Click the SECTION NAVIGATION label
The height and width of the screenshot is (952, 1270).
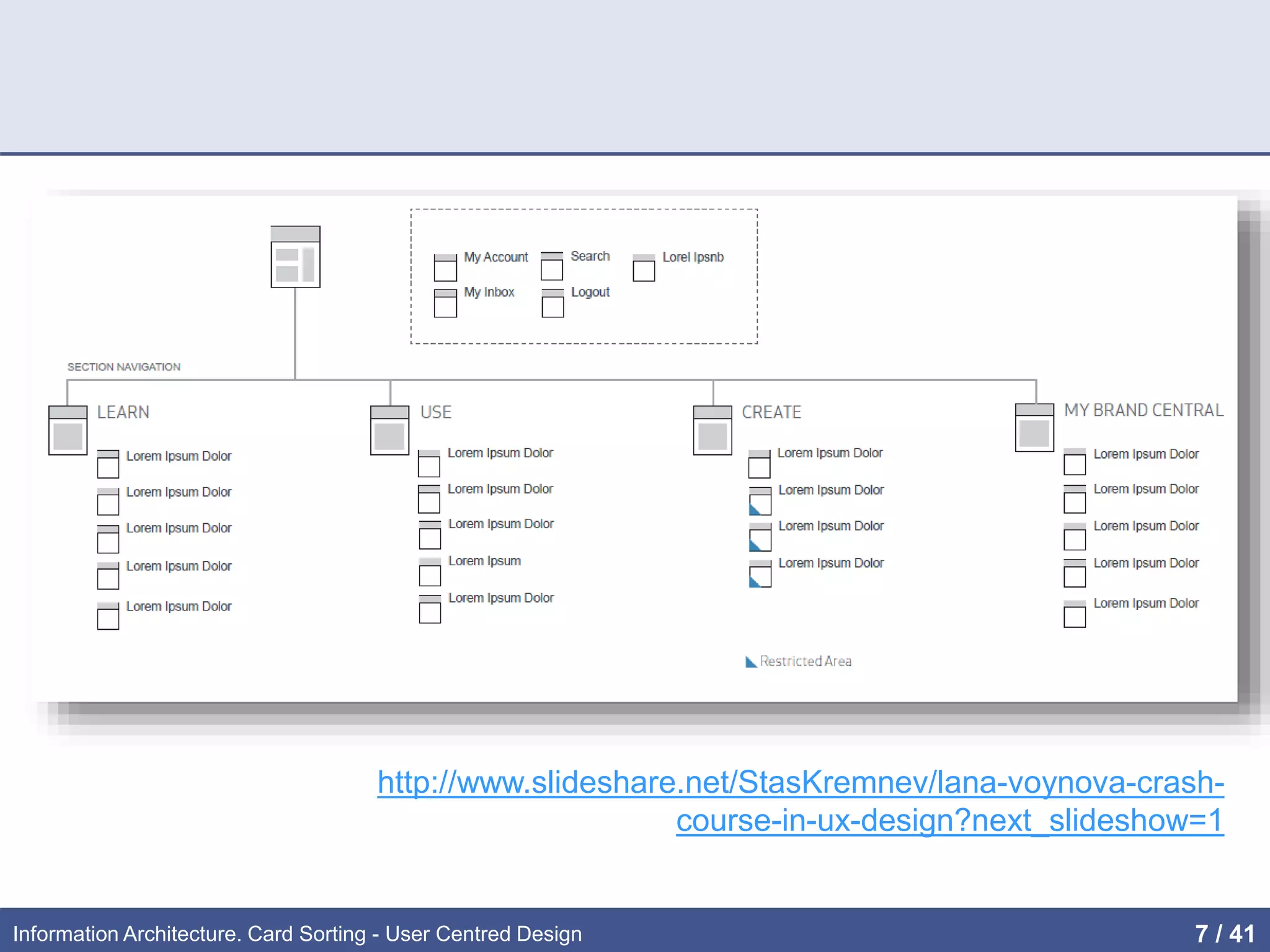(124, 367)
